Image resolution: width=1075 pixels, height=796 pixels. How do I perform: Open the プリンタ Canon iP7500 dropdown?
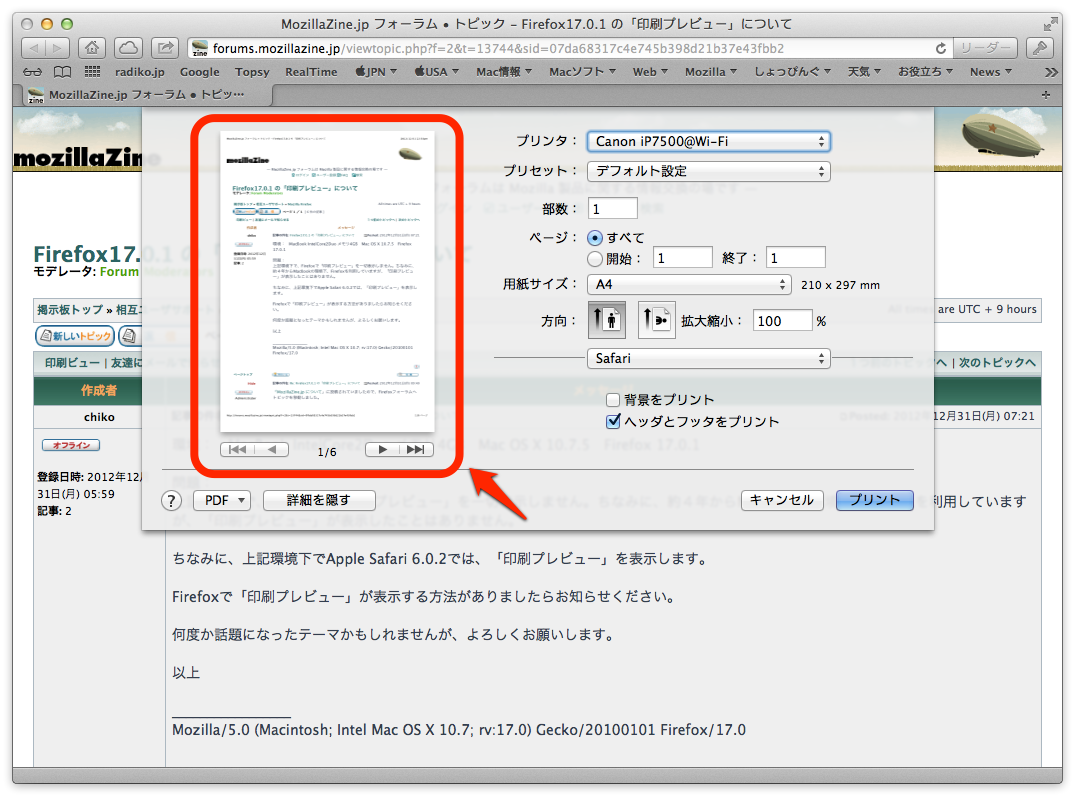708,142
